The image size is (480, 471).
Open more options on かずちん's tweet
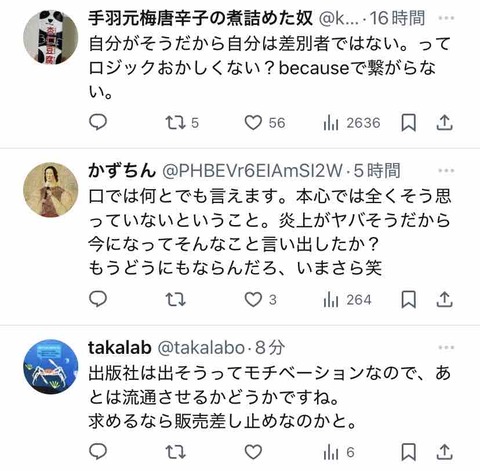click(446, 171)
